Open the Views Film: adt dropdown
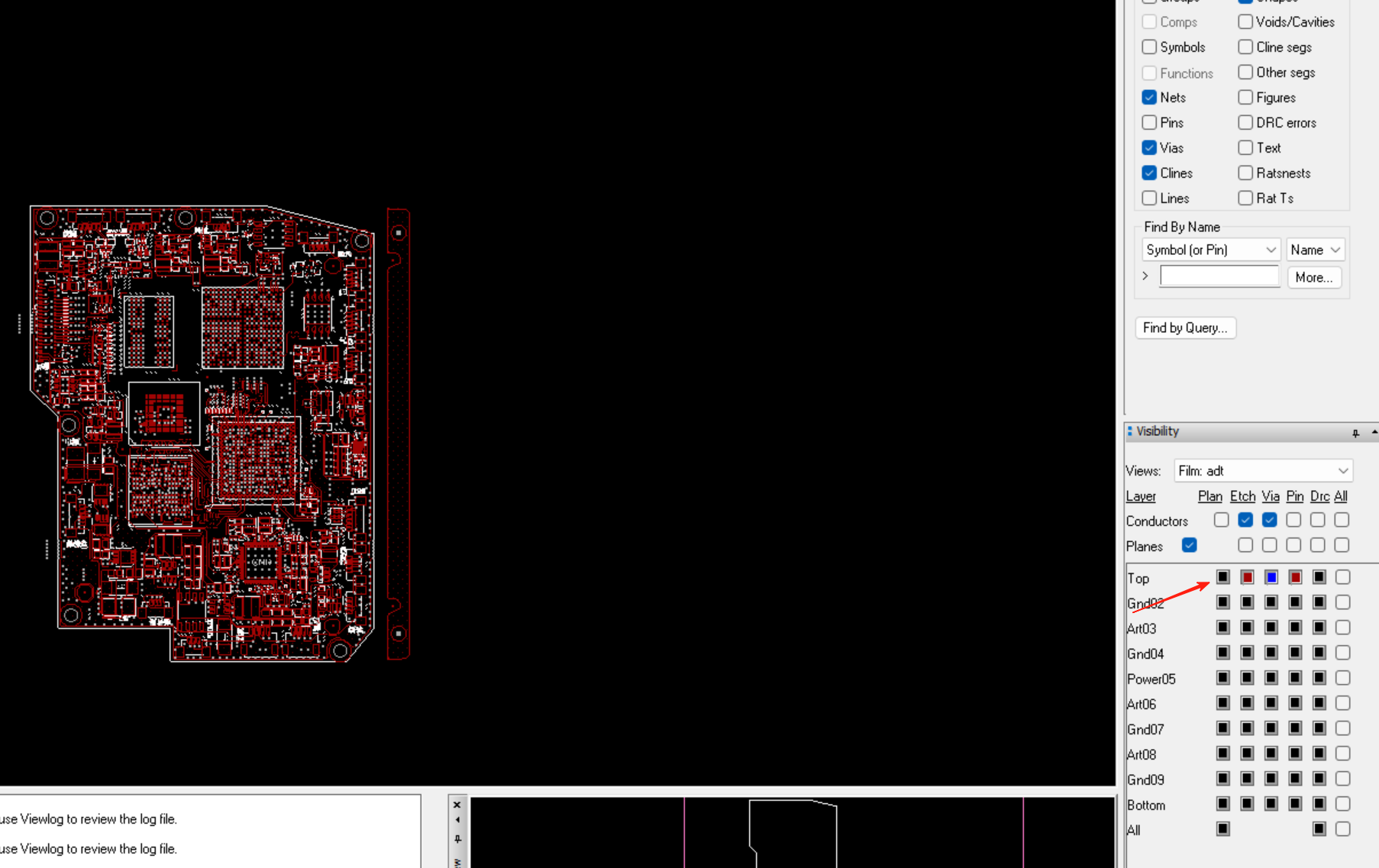1379x868 pixels. tap(1343, 470)
